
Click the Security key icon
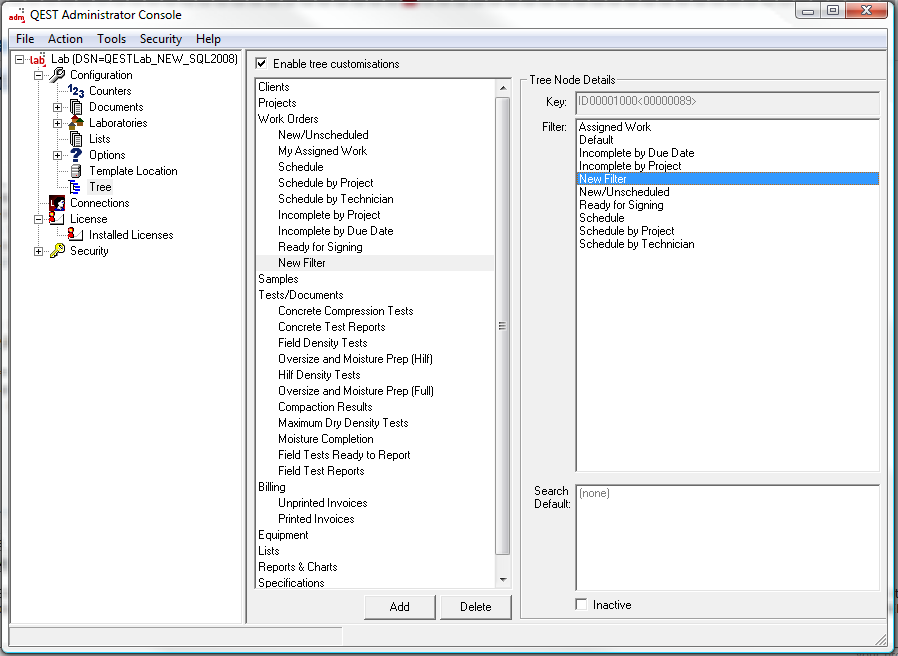click(57, 251)
